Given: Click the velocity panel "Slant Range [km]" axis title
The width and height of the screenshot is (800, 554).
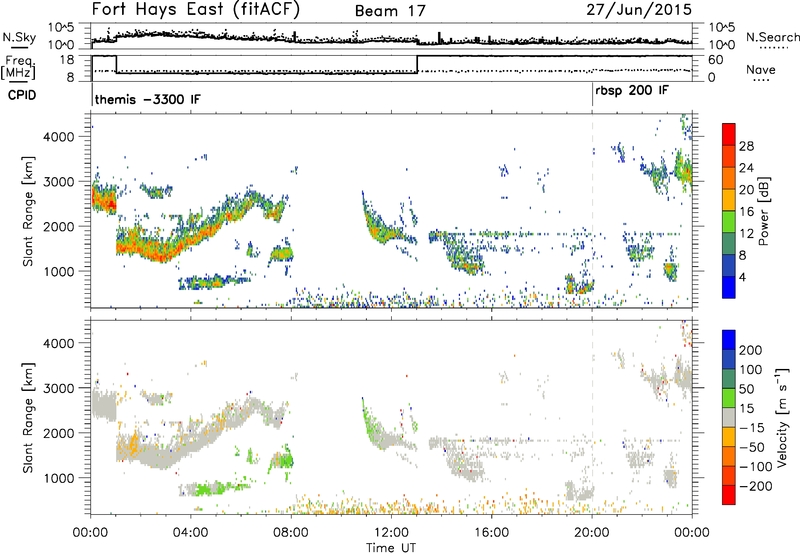Looking at the screenshot, I should [28, 417].
